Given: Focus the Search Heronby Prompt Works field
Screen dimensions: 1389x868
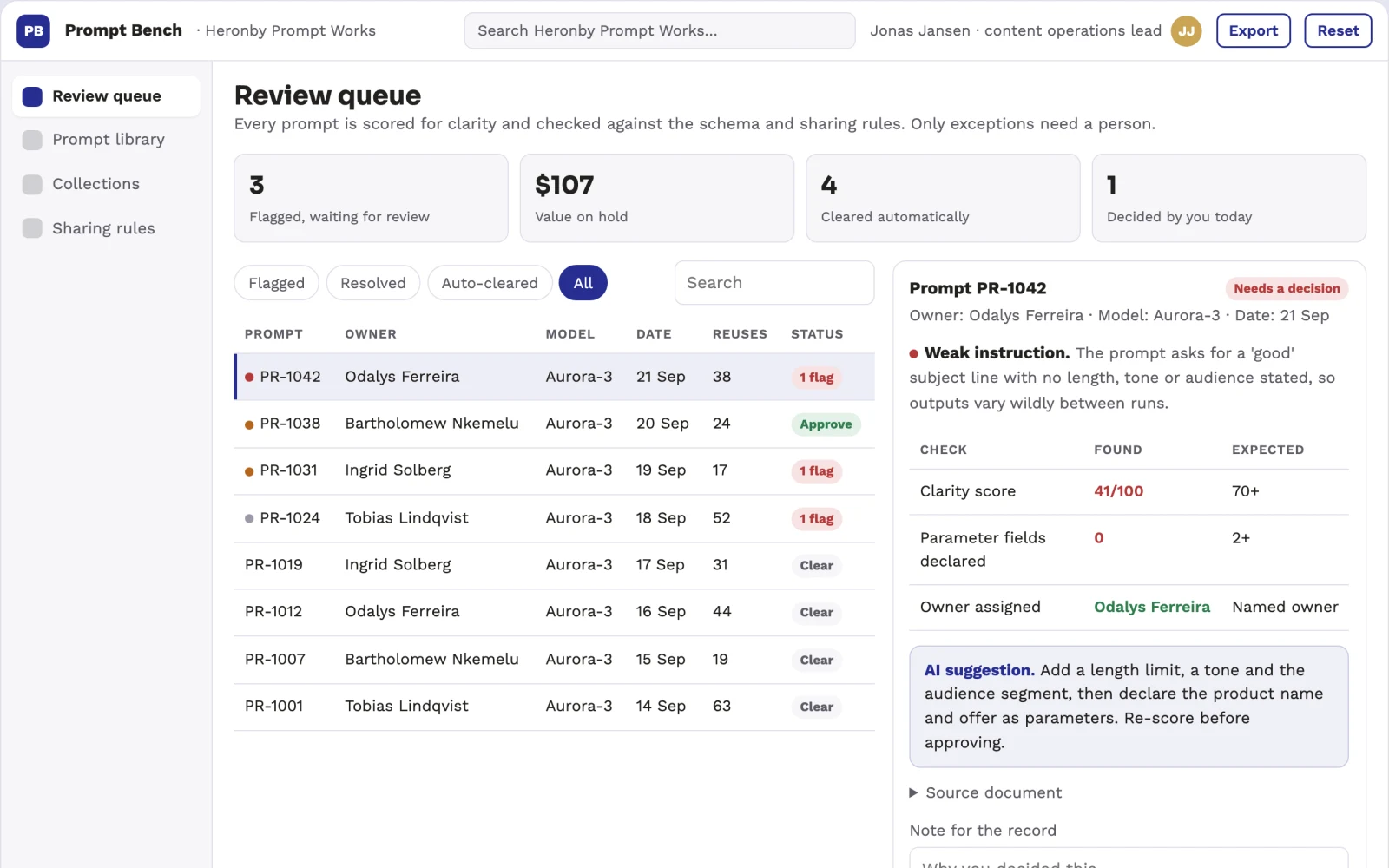Looking at the screenshot, I should click(660, 30).
